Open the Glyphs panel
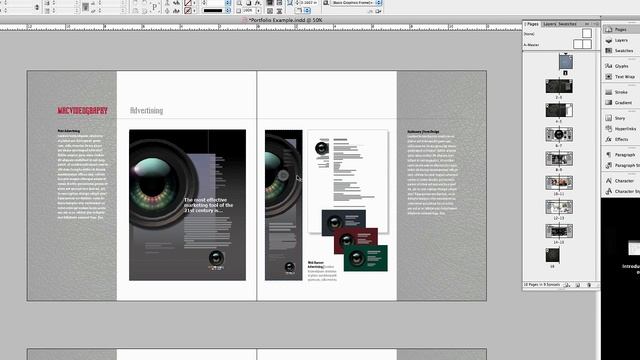Image resolution: width=640 pixels, height=360 pixels. point(620,66)
